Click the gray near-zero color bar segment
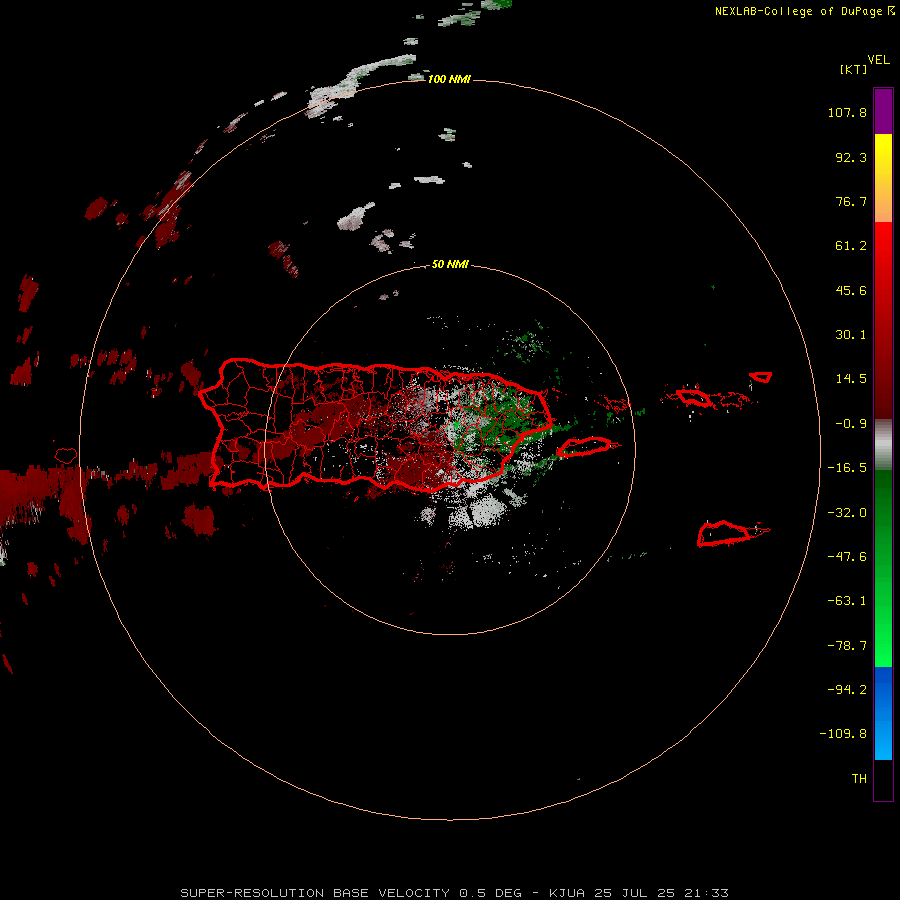The image size is (900, 900). (x=883, y=445)
